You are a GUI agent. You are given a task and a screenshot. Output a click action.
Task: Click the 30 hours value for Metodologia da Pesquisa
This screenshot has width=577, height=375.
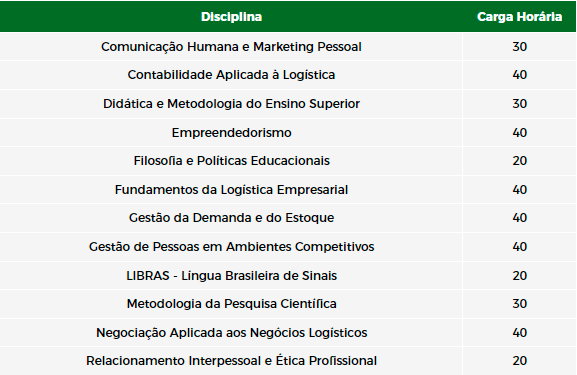click(520, 304)
